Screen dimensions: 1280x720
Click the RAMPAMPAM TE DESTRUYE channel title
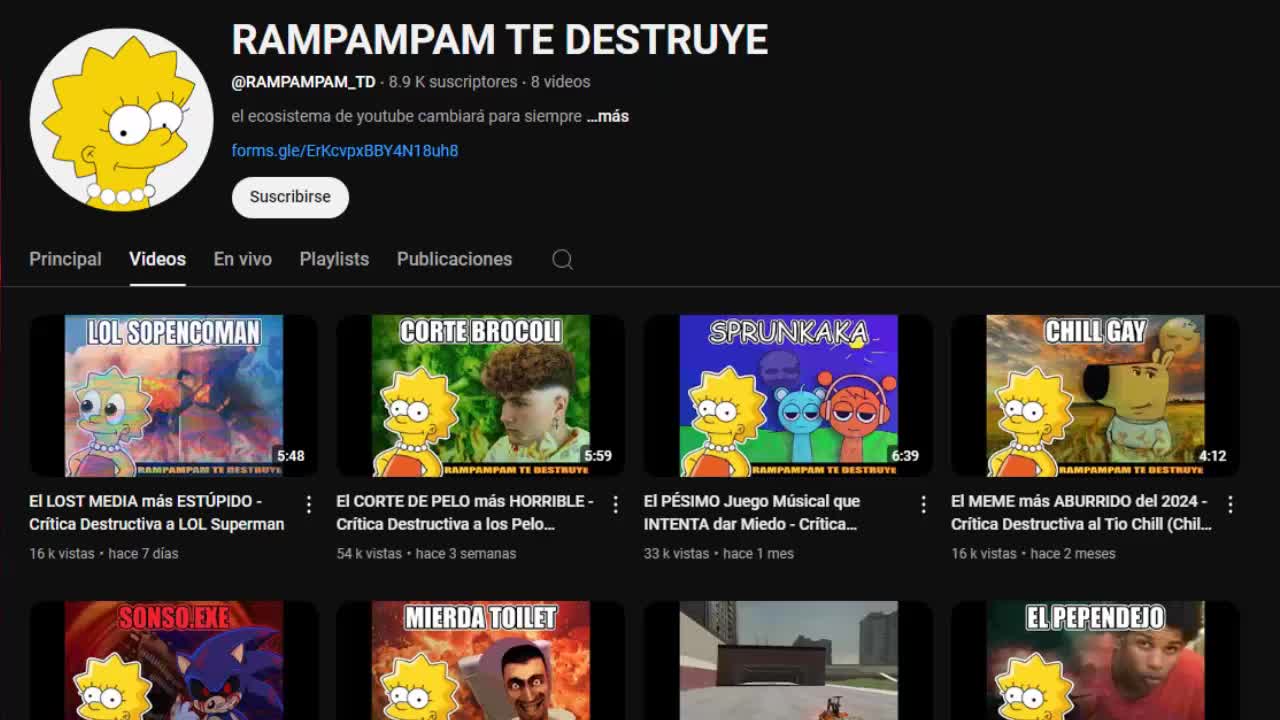coord(500,40)
